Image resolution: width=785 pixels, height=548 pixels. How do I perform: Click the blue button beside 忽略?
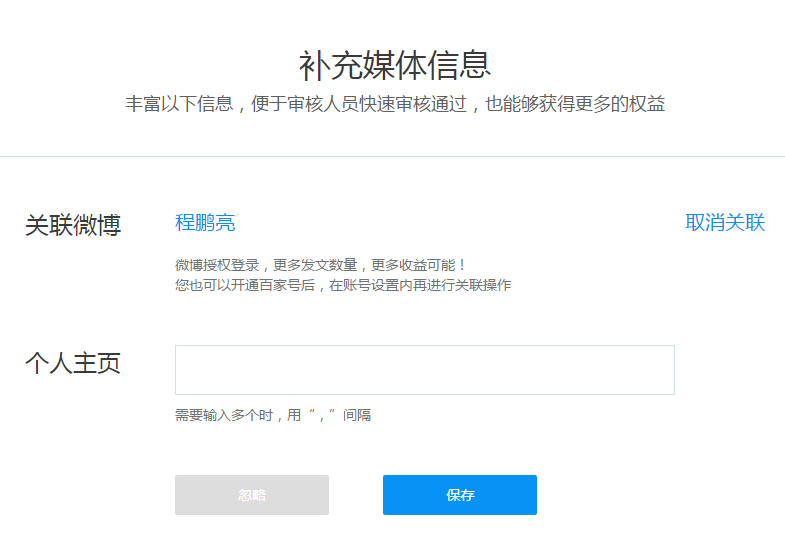coord(459,495)
